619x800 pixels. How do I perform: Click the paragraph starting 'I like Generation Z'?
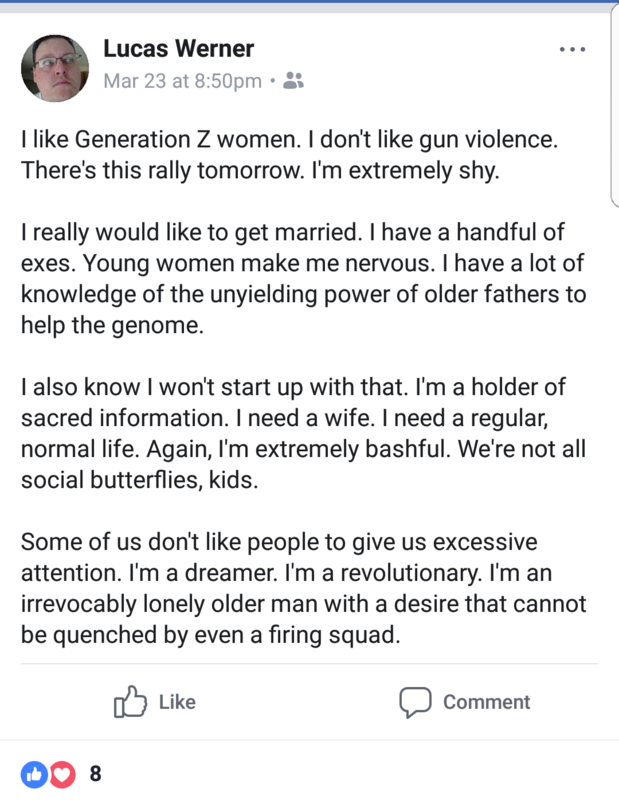click(x=289, y=155)
